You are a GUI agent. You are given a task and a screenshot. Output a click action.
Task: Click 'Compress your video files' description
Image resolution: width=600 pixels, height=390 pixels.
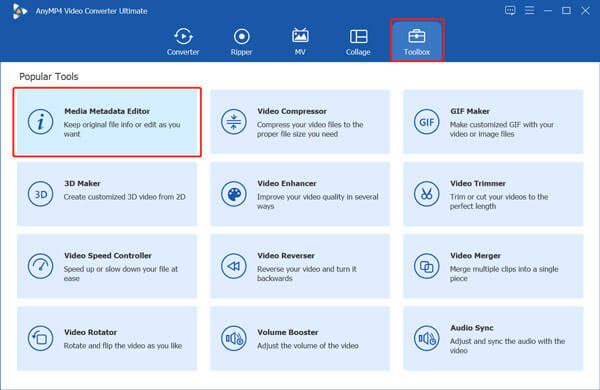[310, 129]
